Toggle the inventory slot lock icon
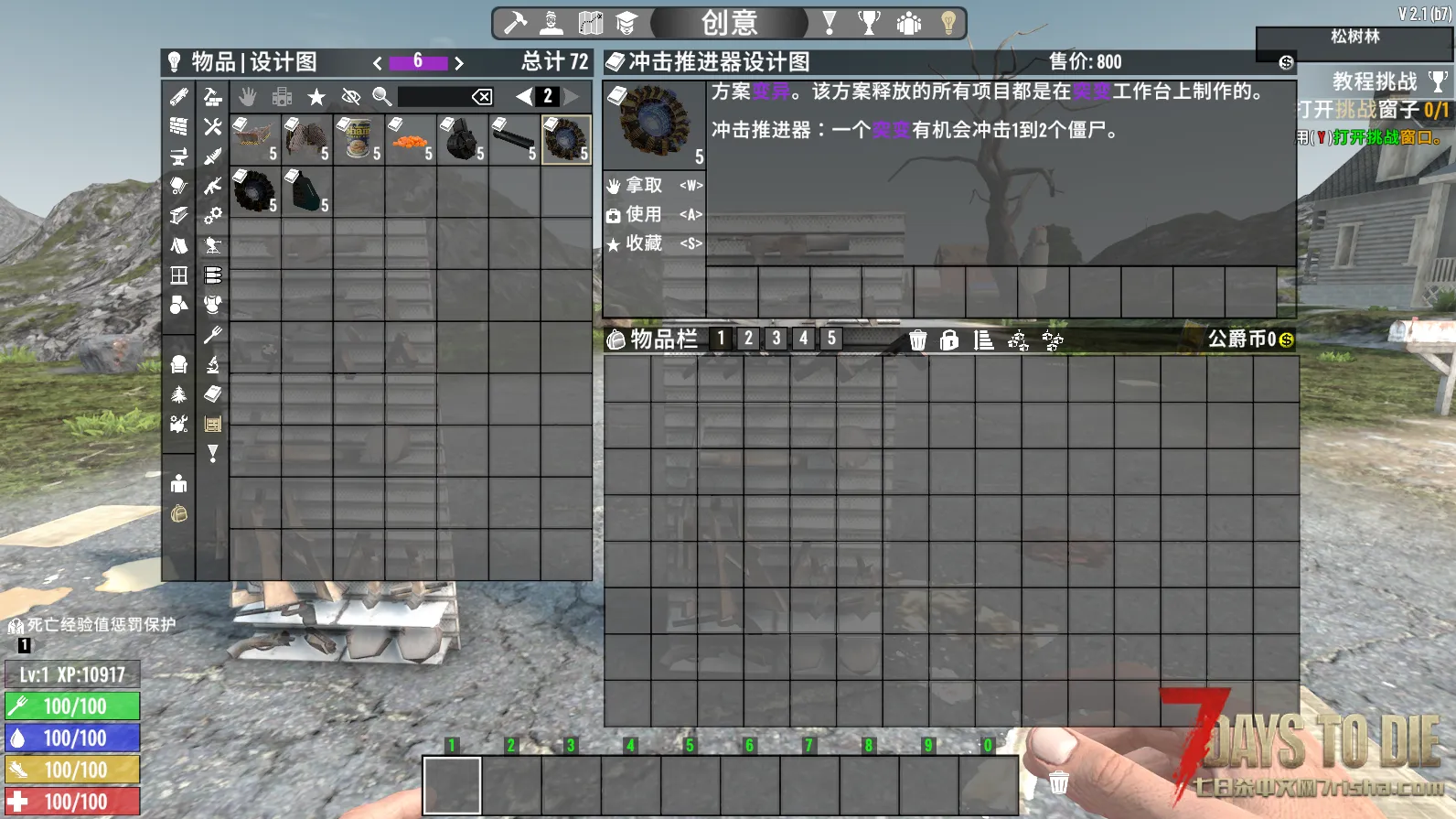 950,340
